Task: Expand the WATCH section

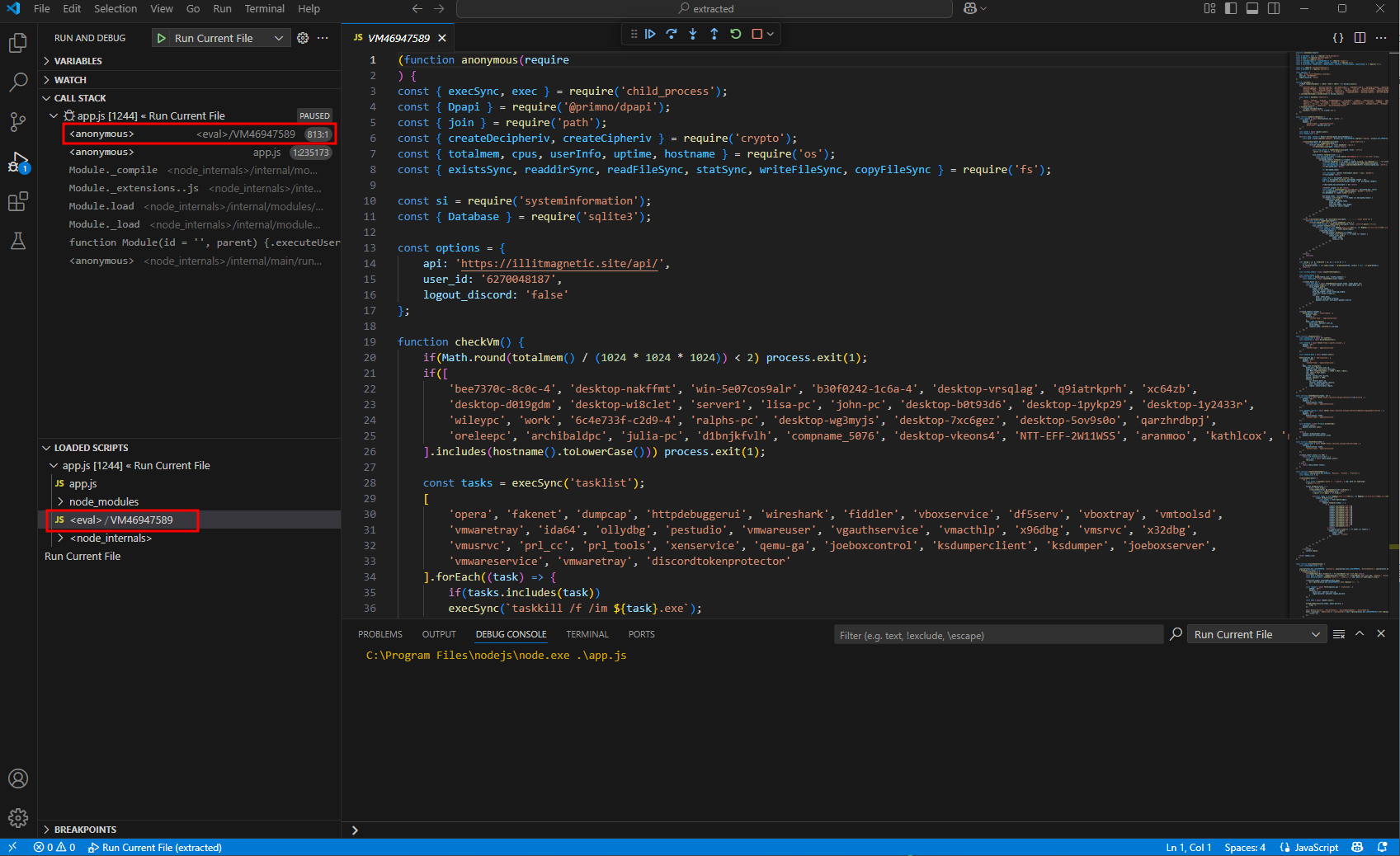Action: (x=190, y=80)
